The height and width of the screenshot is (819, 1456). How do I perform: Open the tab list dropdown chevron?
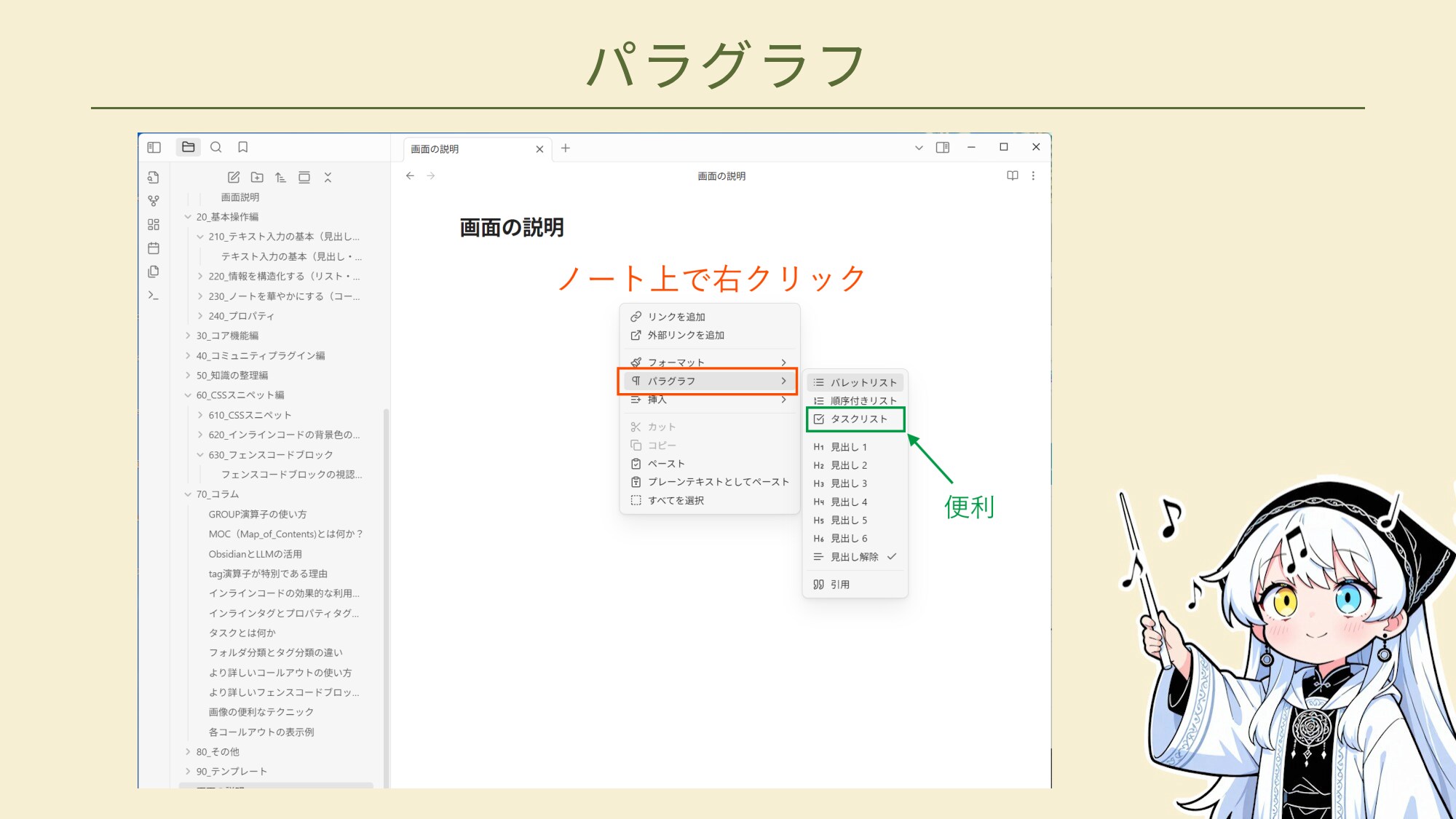tap(919, 148)
